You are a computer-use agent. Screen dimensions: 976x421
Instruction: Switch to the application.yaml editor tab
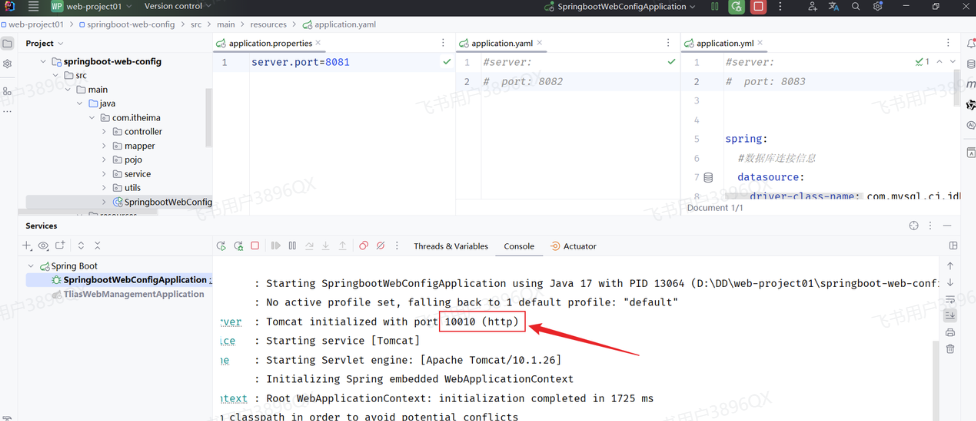pyautogui.click(x=501, y=43)
